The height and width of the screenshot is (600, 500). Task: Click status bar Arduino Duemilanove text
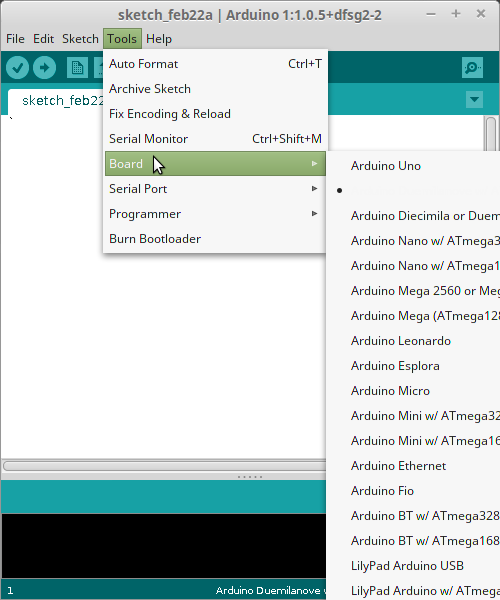270,590
